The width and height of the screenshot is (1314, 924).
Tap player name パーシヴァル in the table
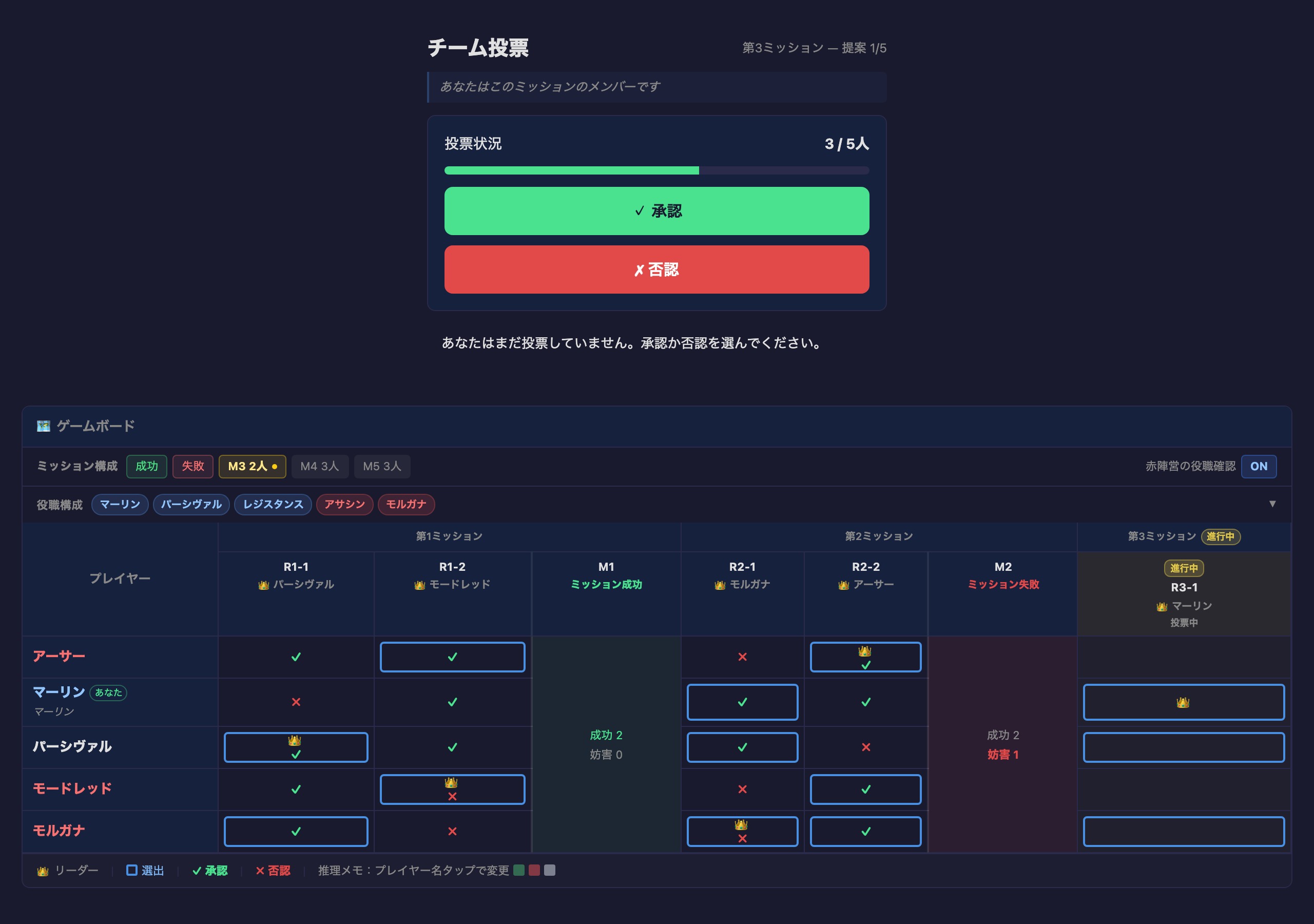pos(72,746)
